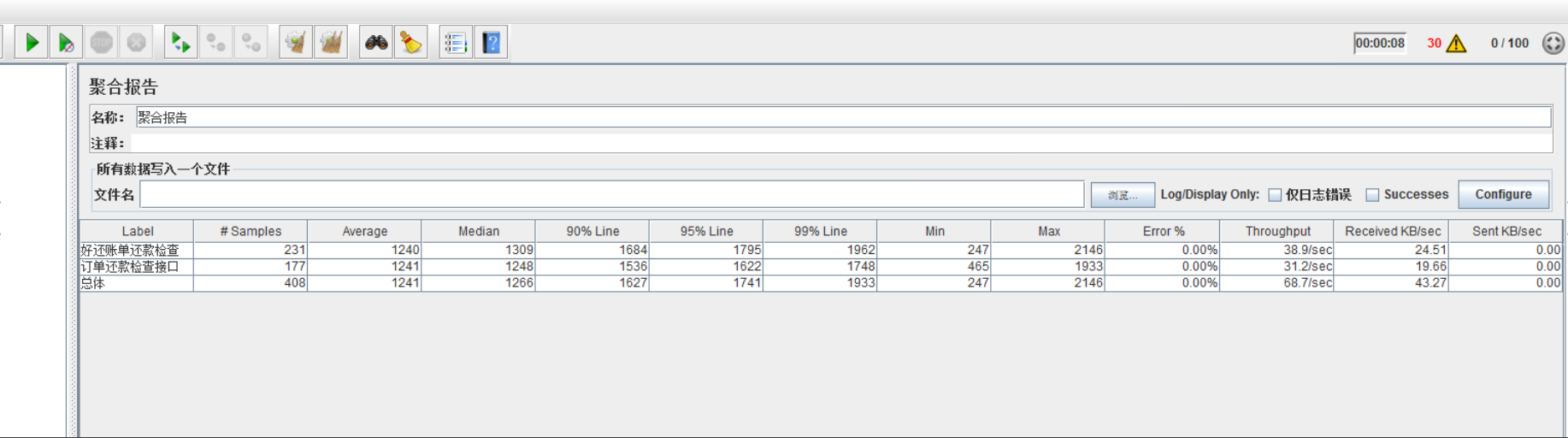Click the Median cell showing 1309

click(x=478, y=250)
